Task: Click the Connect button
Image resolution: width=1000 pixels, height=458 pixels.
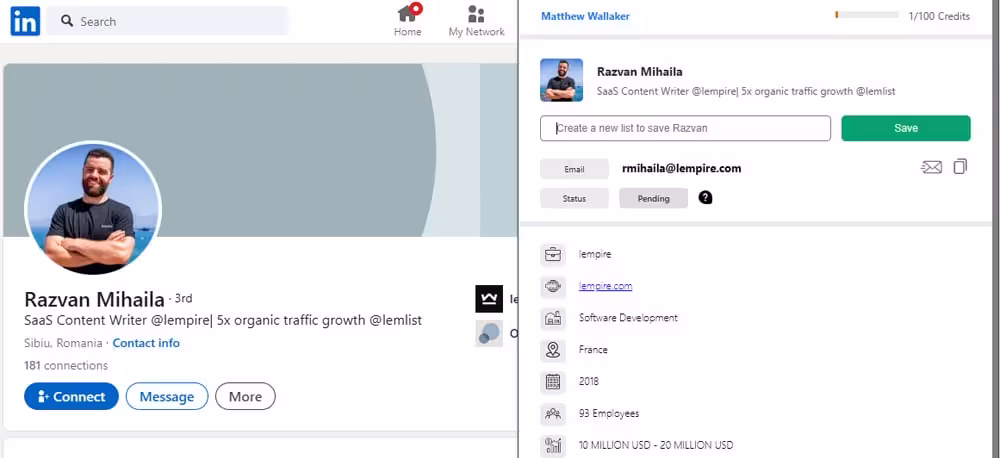Action: pyautogui.click(x=71, y=396)
